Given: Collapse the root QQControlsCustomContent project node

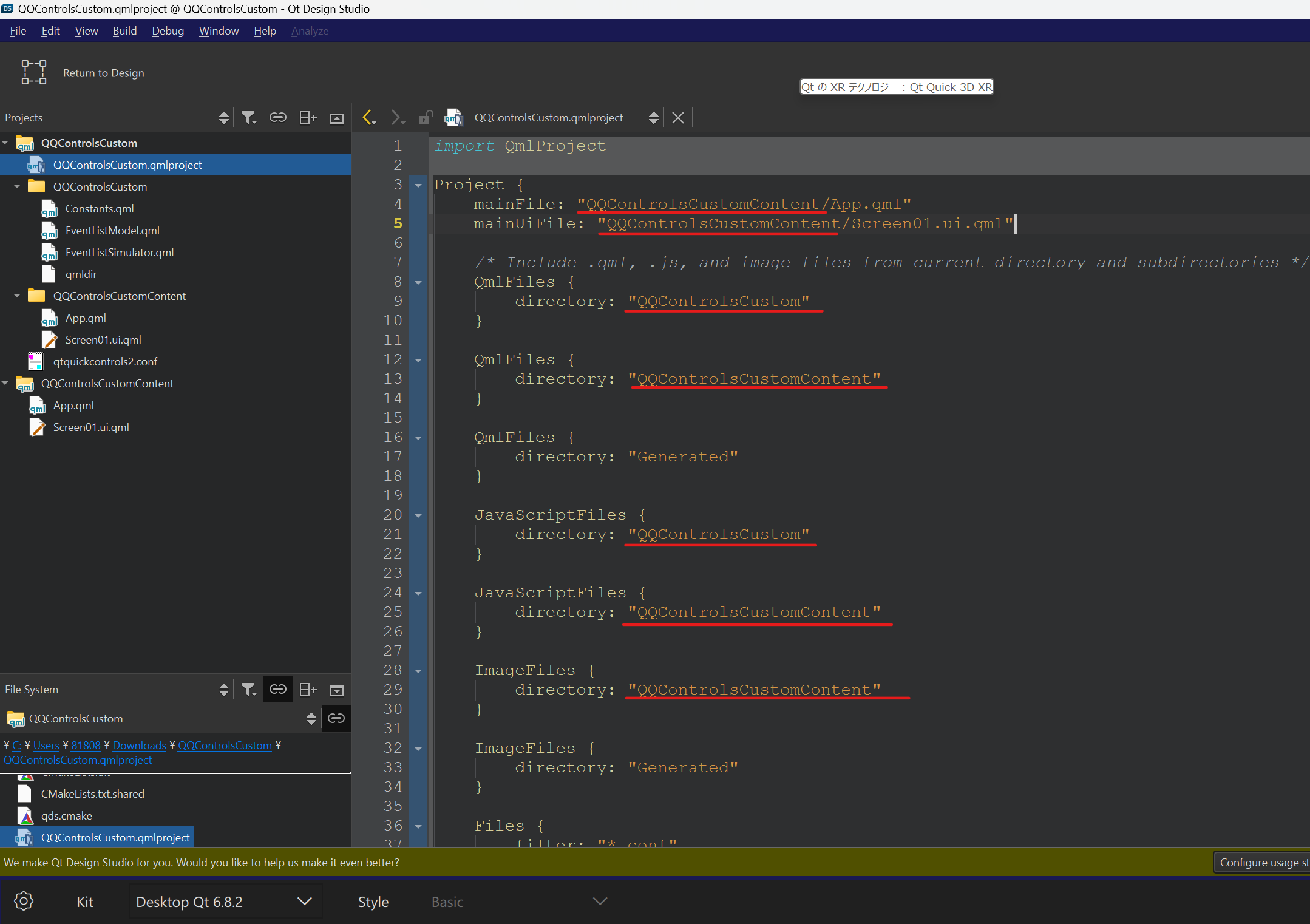Looking at the screenshot, I should (x=5, y=383).
